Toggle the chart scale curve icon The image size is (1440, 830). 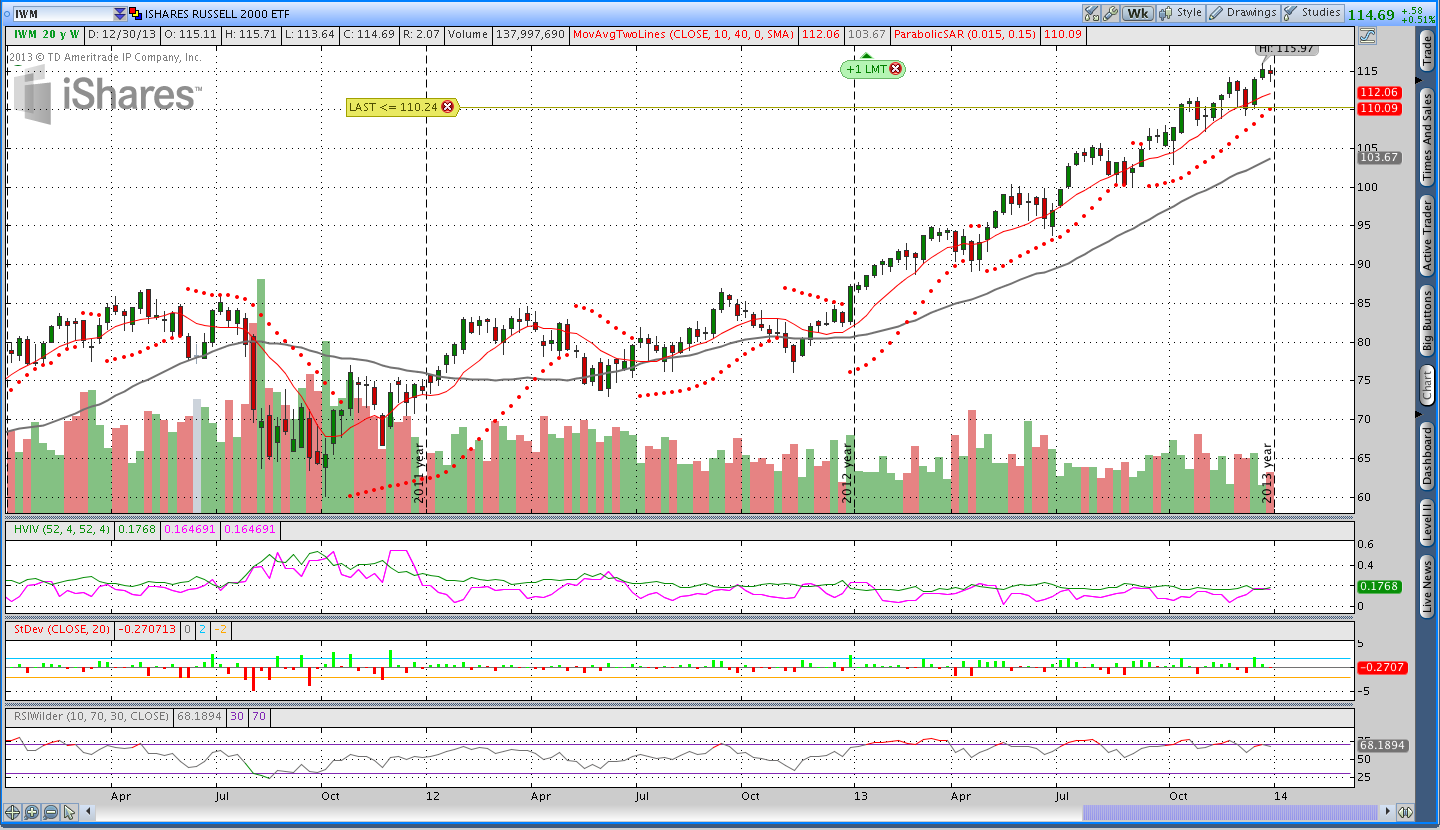click(x=1367, y=35)
